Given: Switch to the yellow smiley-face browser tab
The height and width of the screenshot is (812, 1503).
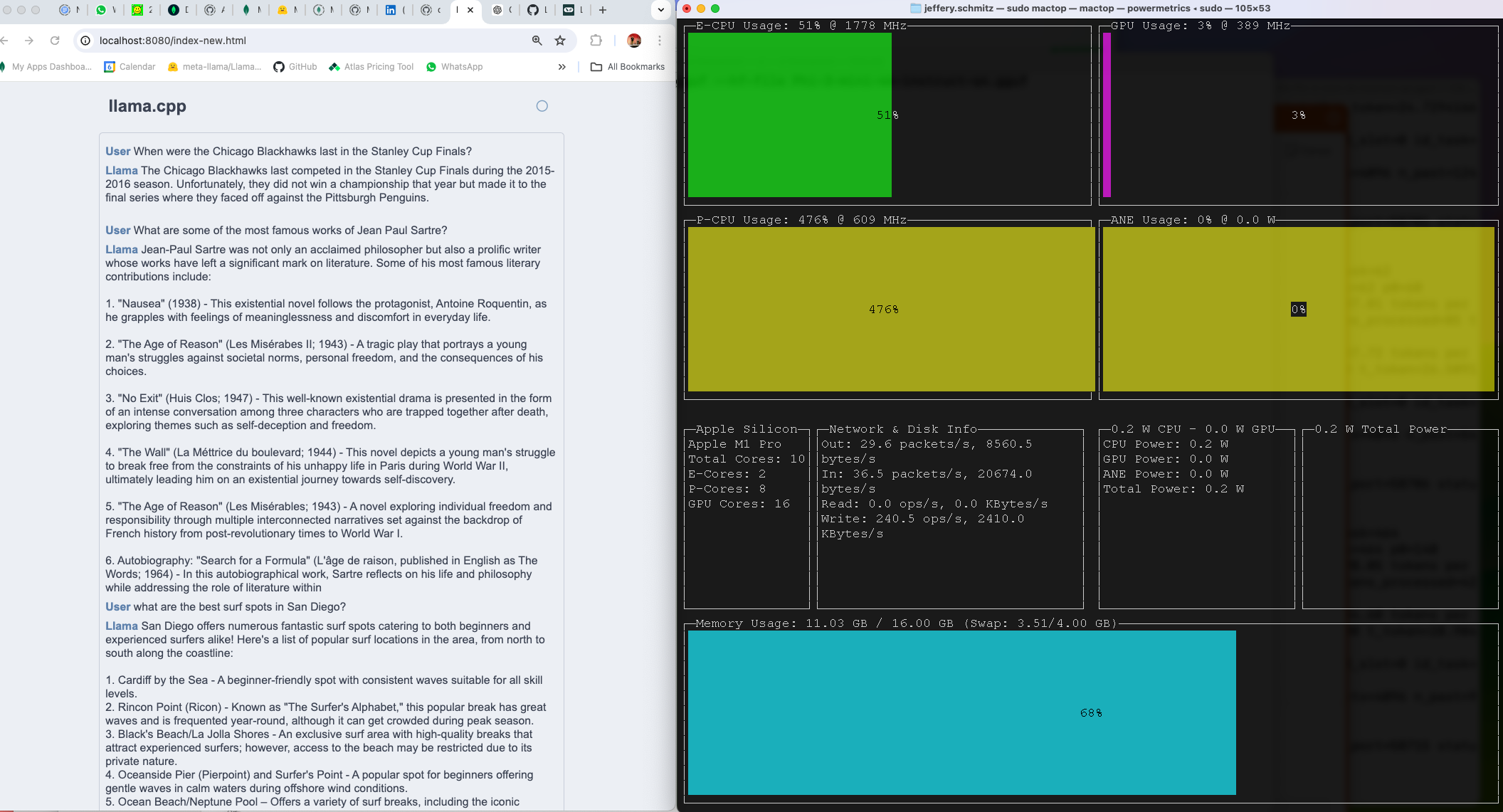Looking at the screenshot, I should pos(137,10).
